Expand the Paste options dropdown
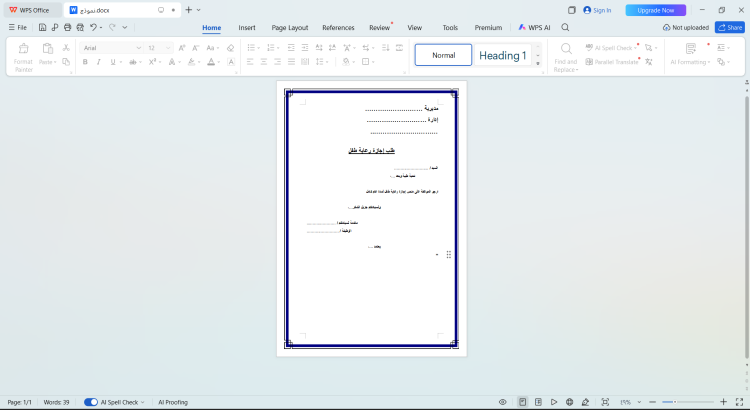Viewport: 750px width, 410px height. point(55,63)
